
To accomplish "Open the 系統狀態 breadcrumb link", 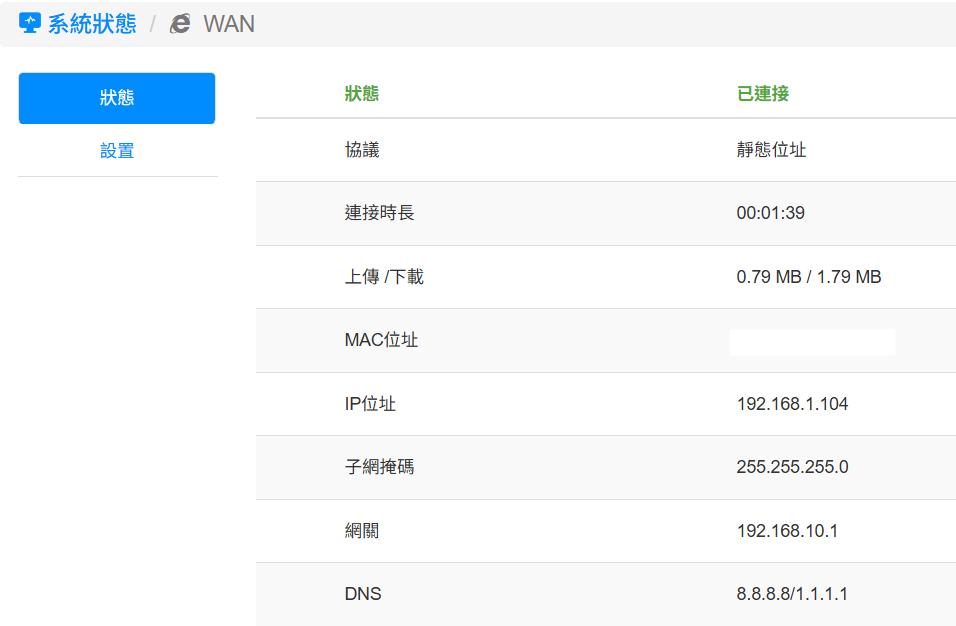I will pyautogui.click(x=92, y=24).
